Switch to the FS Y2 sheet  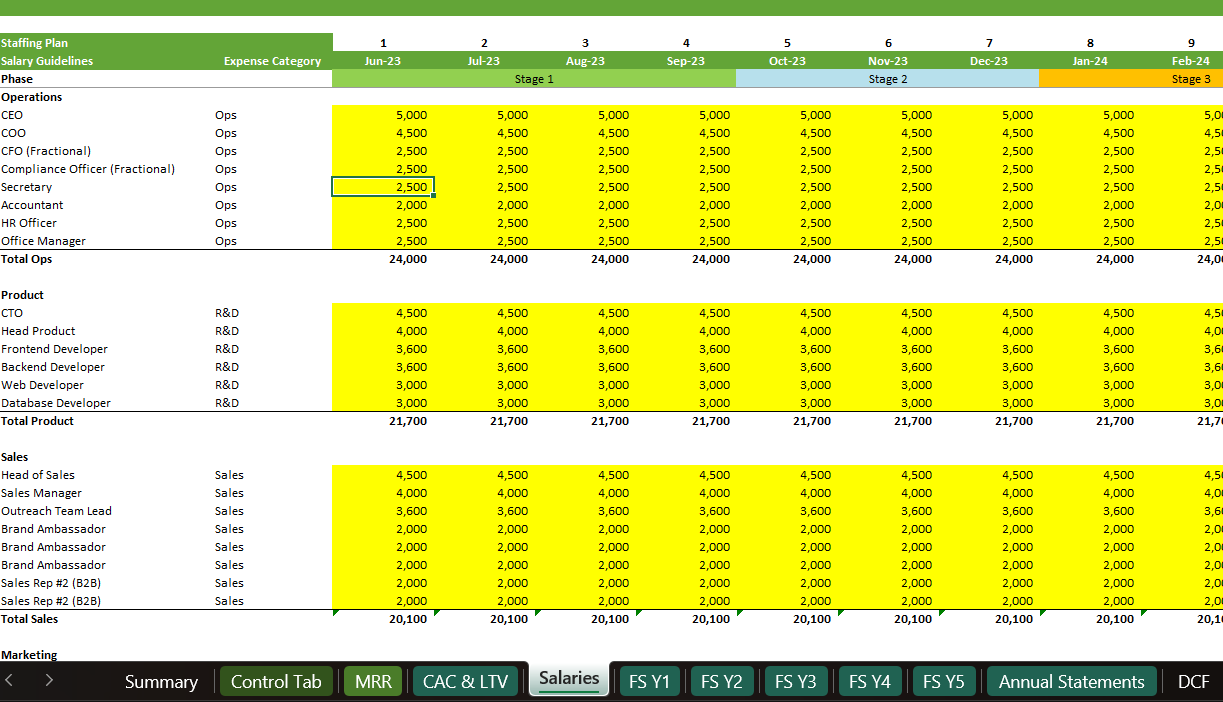[x=722, y=681]
